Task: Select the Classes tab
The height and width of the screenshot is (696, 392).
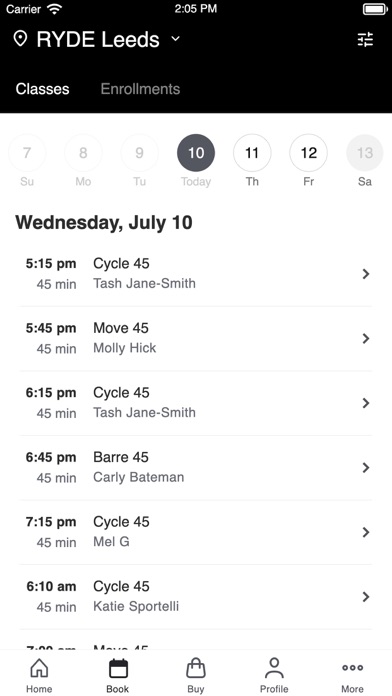Action: (43, 89)
